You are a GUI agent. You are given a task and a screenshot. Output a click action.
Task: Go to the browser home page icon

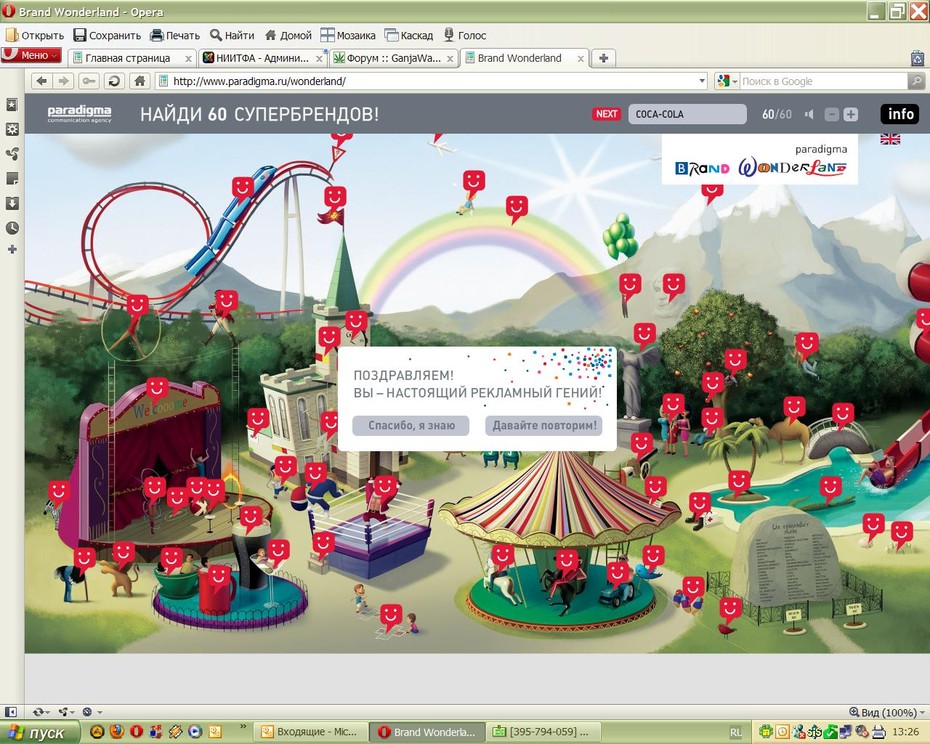(139, 81)
